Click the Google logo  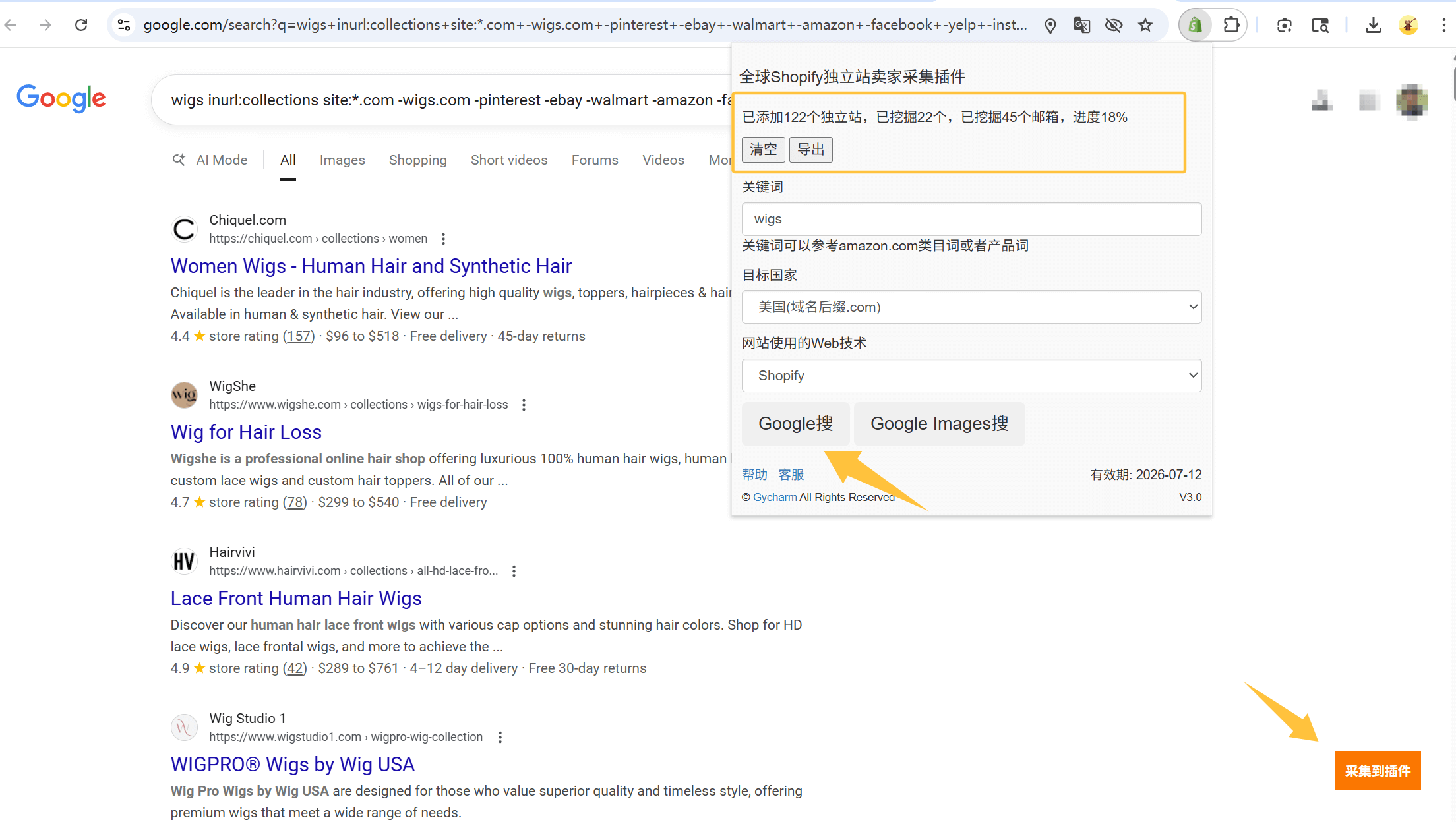coord(61,99)
